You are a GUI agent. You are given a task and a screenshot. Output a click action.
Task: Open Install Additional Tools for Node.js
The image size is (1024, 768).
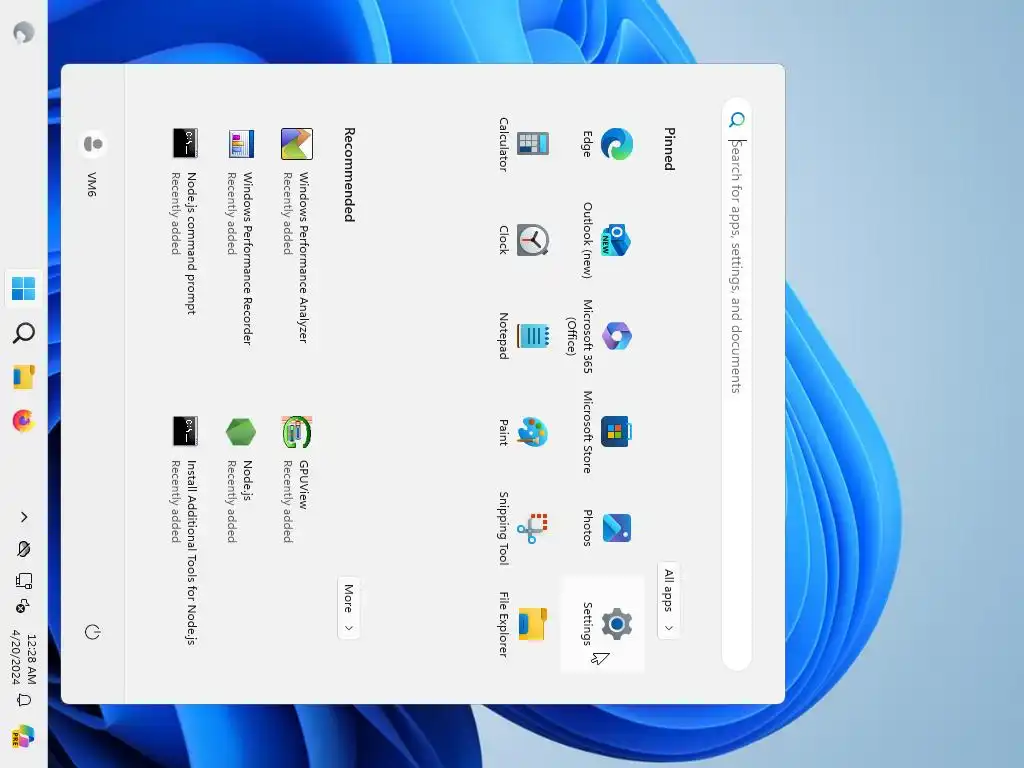(x=185, y=530)
